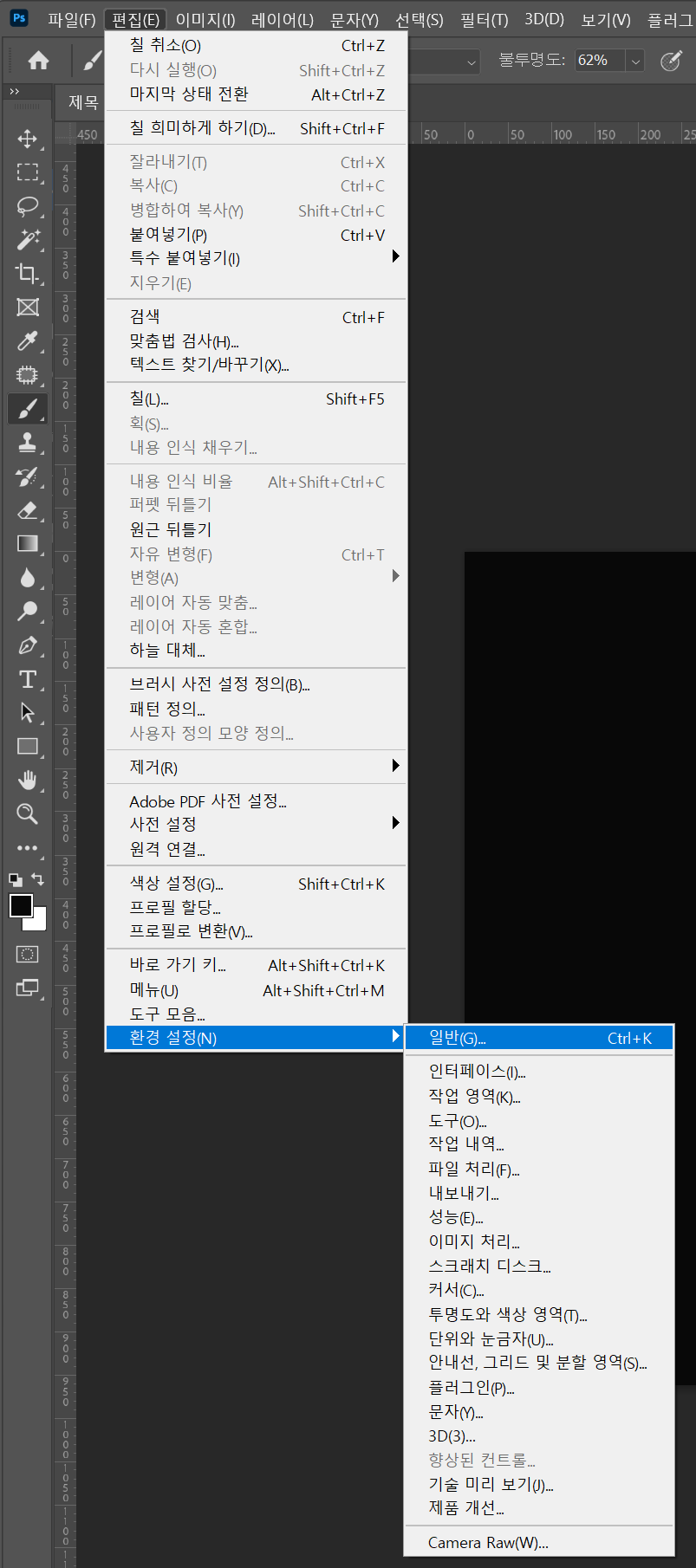
Task: Open the 보기(V) menu
Action: pyautogui.click(x=605, y=19)
